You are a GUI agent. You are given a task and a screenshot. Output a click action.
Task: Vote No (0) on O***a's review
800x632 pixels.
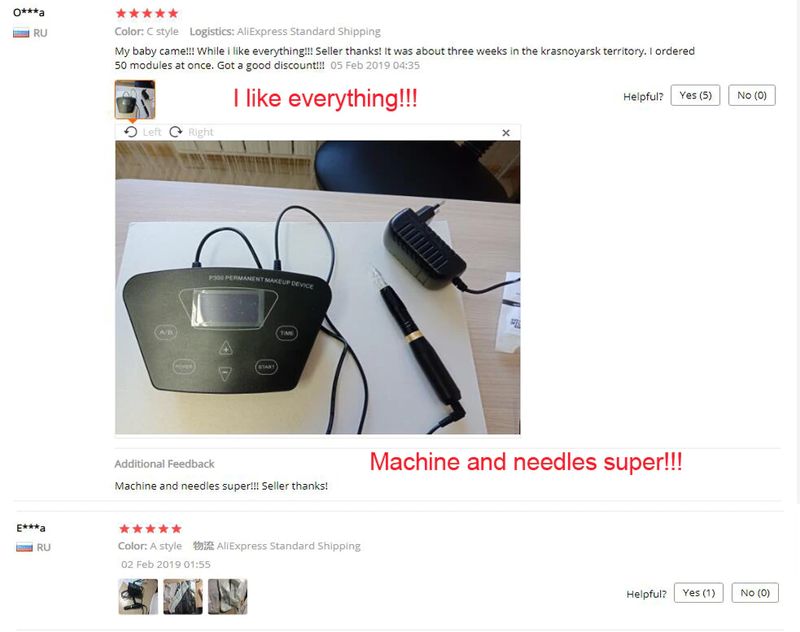(x=752, y=95)
